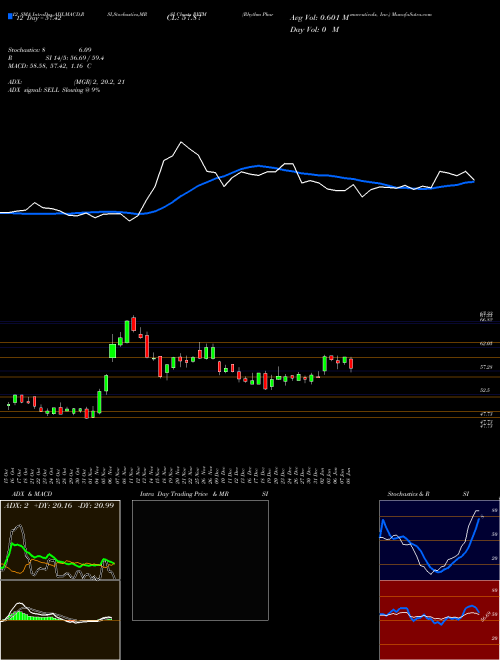500x660 pixels.
Task: Click the 62.03 price axis label
Action: click(x=487, y=343)
